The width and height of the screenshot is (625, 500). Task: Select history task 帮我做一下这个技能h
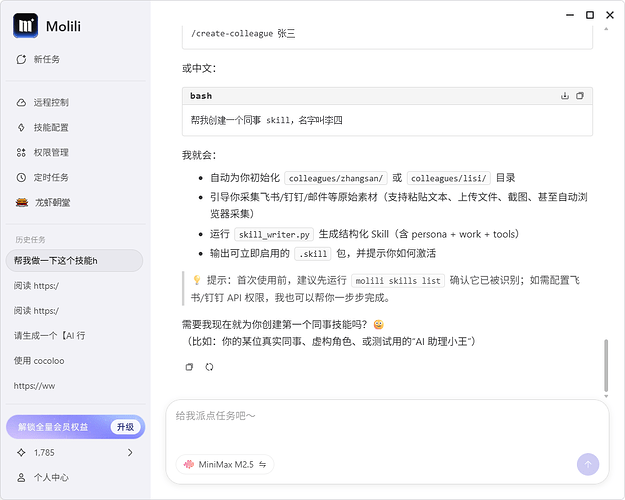pos(55,261)
